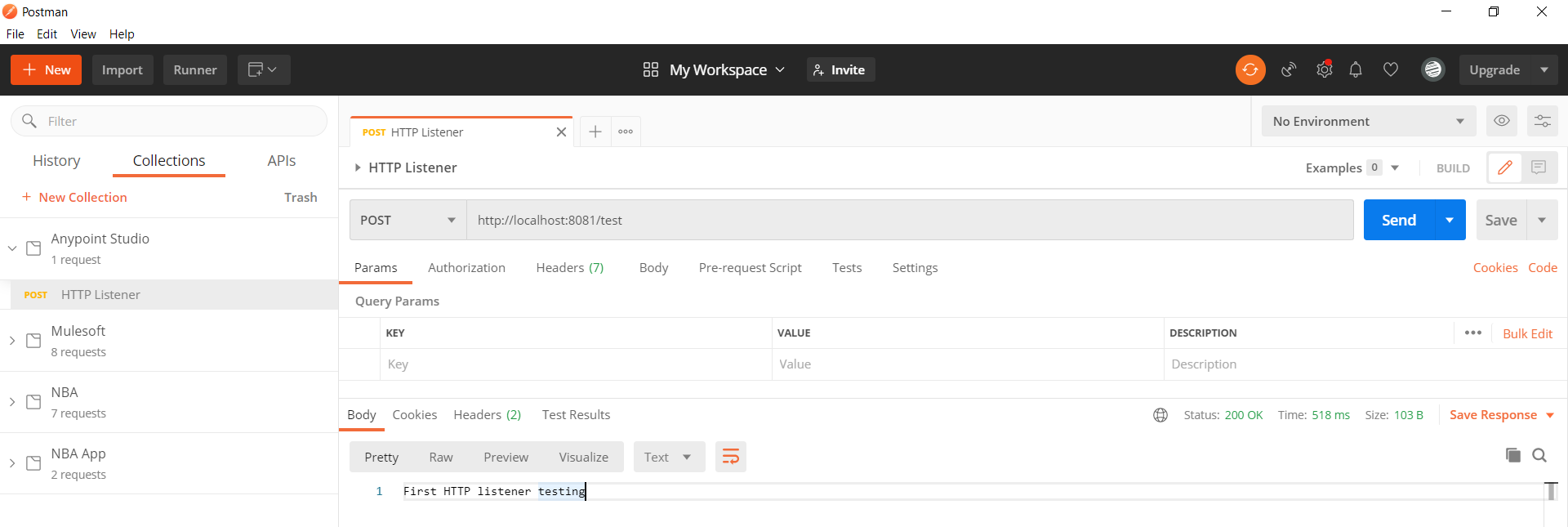The image size is (1568, 527).
Task: Open the Test Results tab
Action: coord(576,415)
